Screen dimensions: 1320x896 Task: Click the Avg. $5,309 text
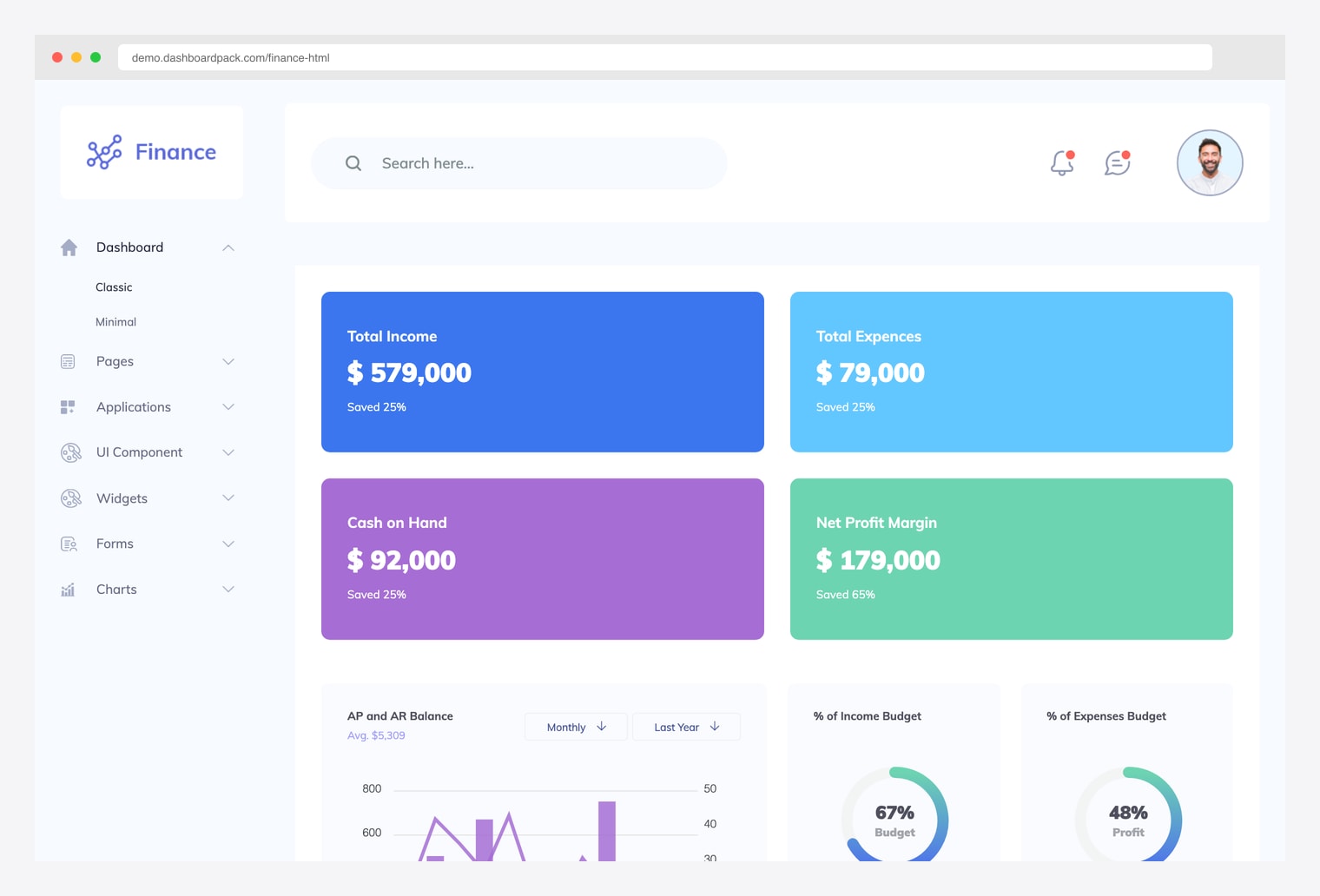pyautogui.click(x=376, y=735)
